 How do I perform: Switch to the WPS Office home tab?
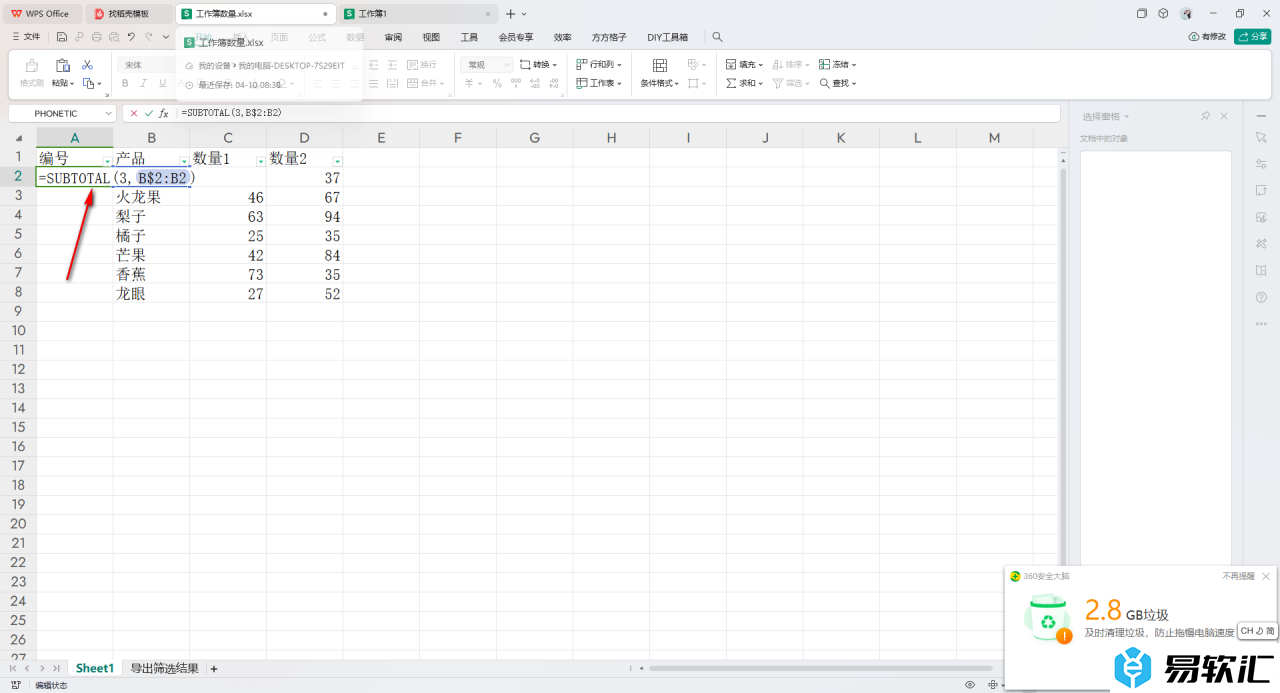[40, 14]
